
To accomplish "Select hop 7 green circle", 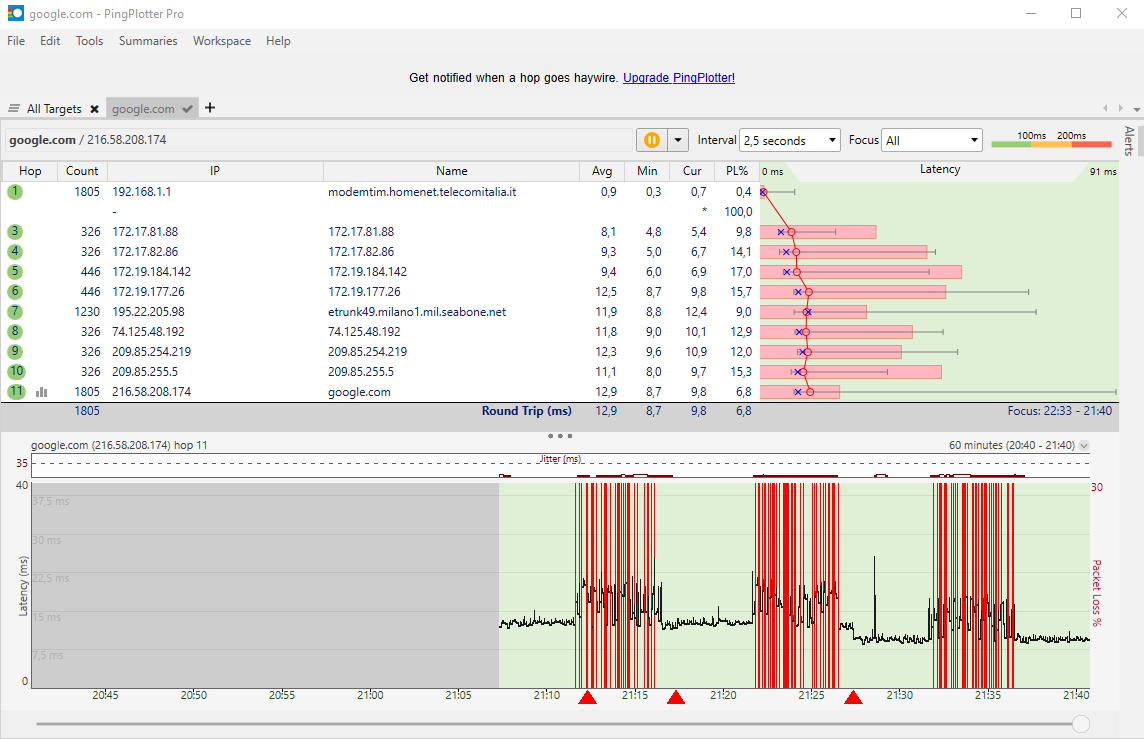I will pyautogui.click(x=15, y=312).
